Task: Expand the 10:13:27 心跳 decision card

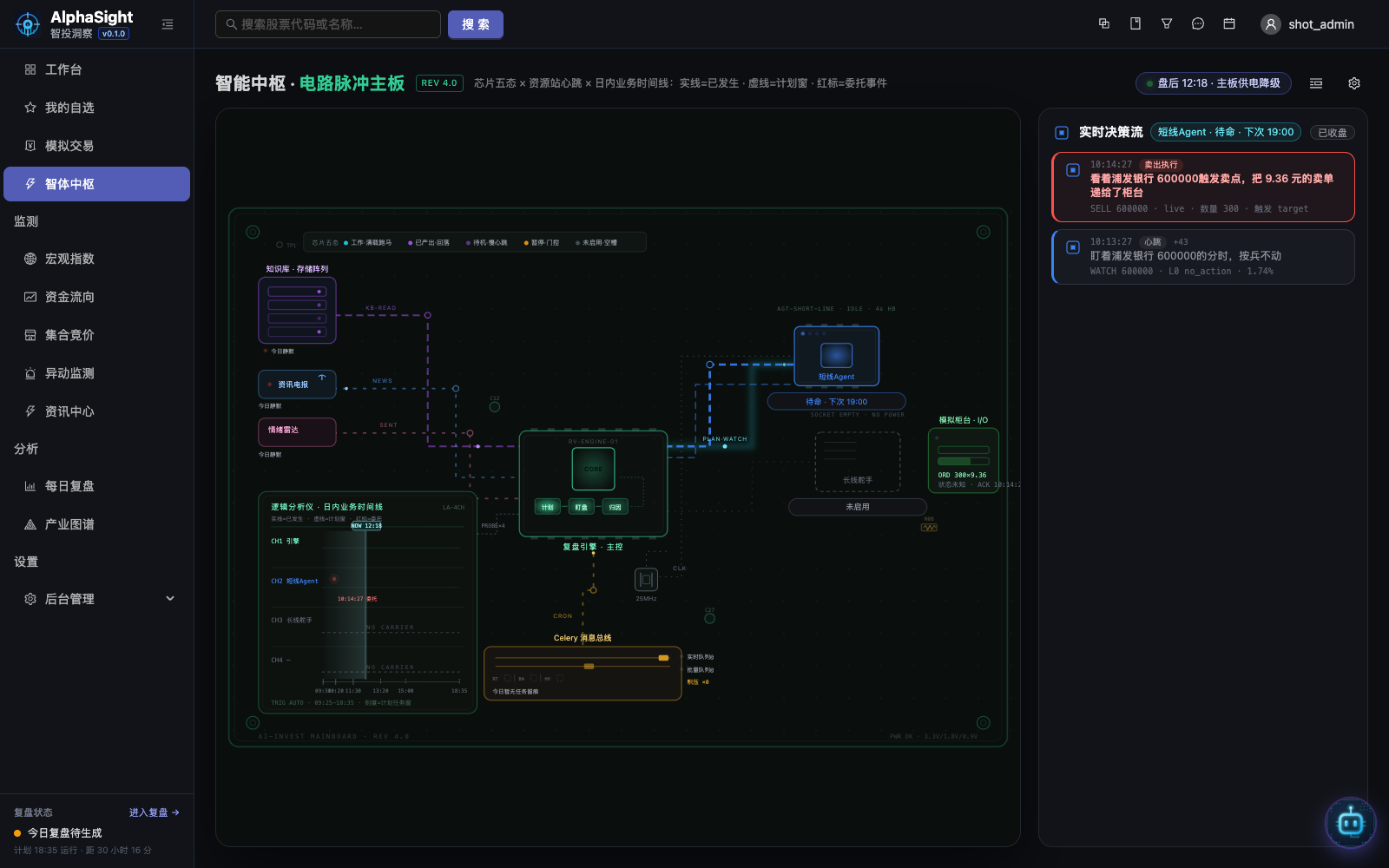Action: (x=1203, y=256)
